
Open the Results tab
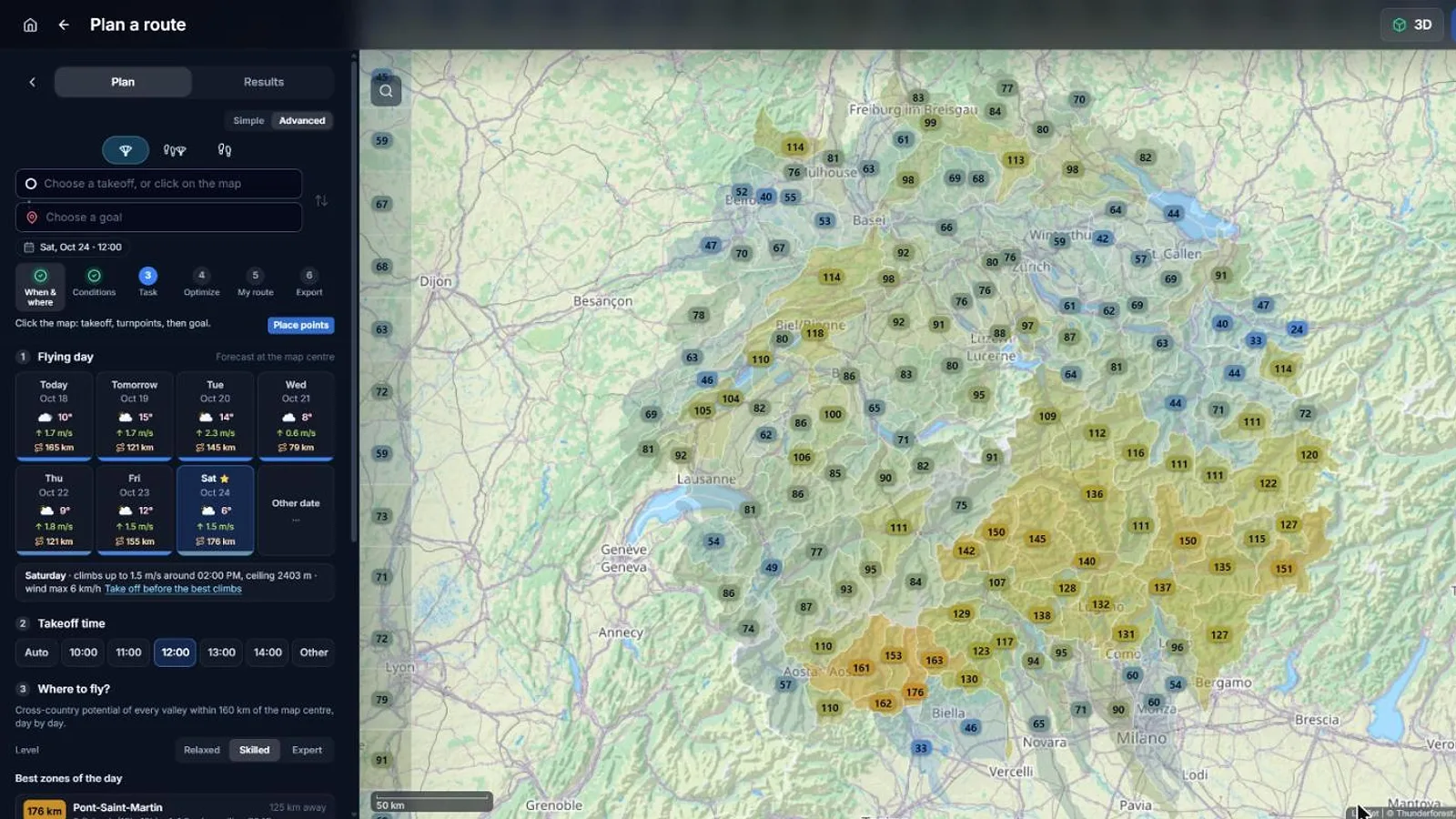click(264, 82)
